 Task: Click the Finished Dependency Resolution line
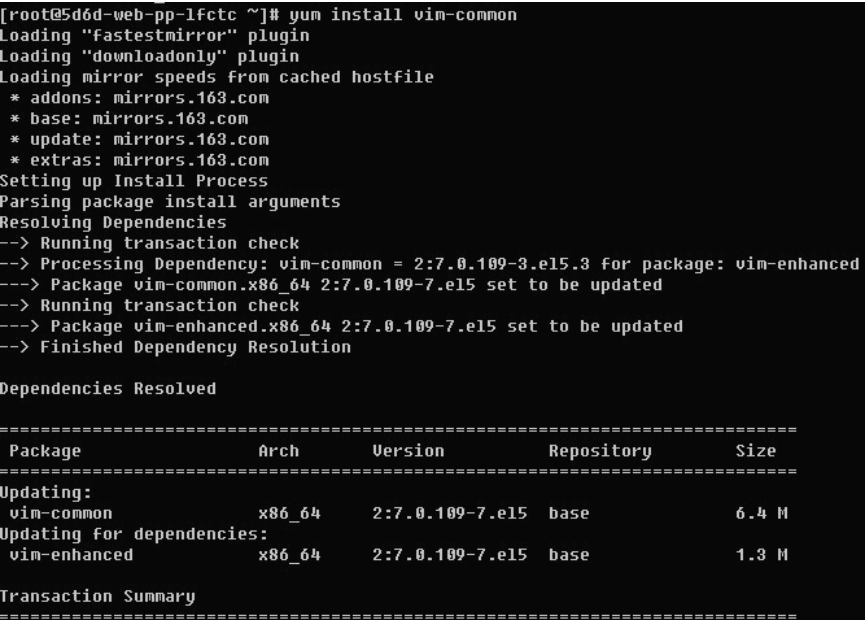pos(175,348)
